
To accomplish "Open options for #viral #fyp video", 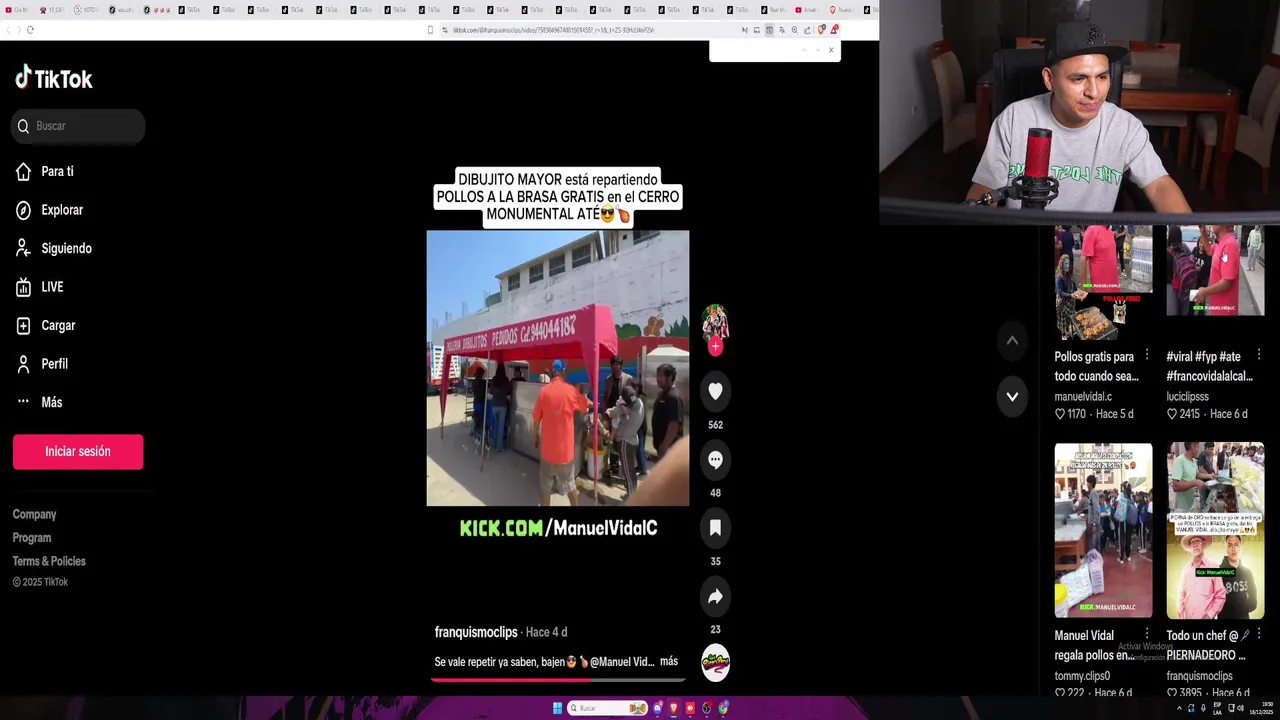I will [x=1259, y=355].
